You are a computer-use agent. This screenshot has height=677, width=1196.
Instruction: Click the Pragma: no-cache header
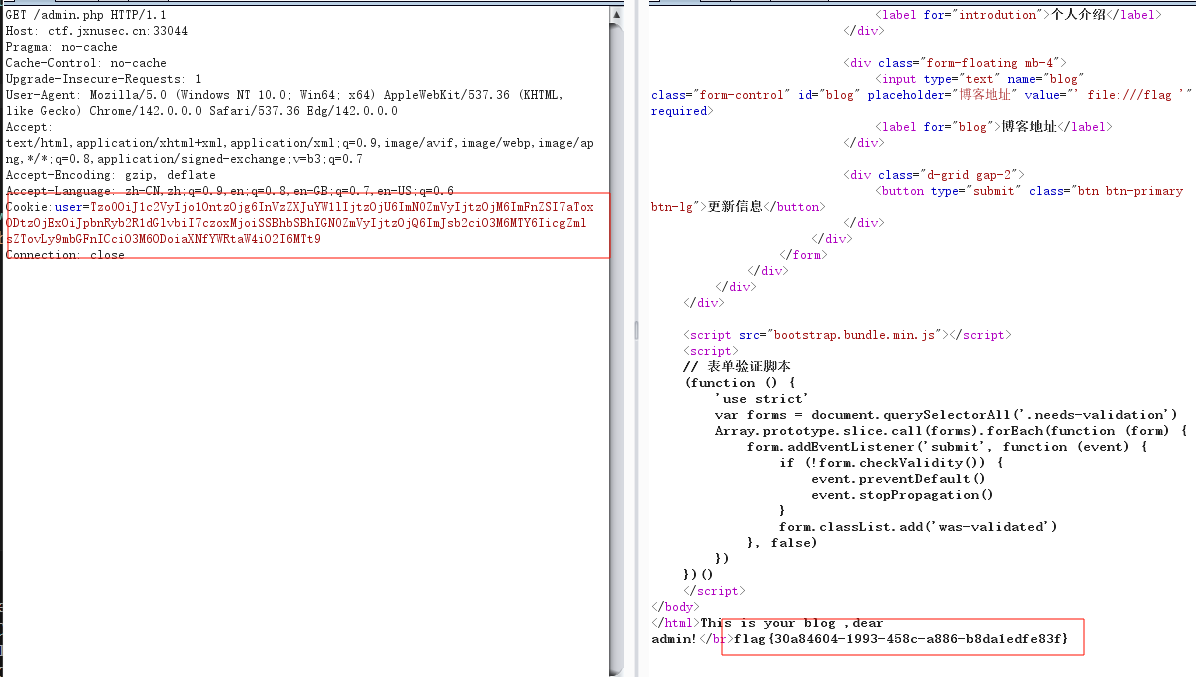click(x=61, y=47)
